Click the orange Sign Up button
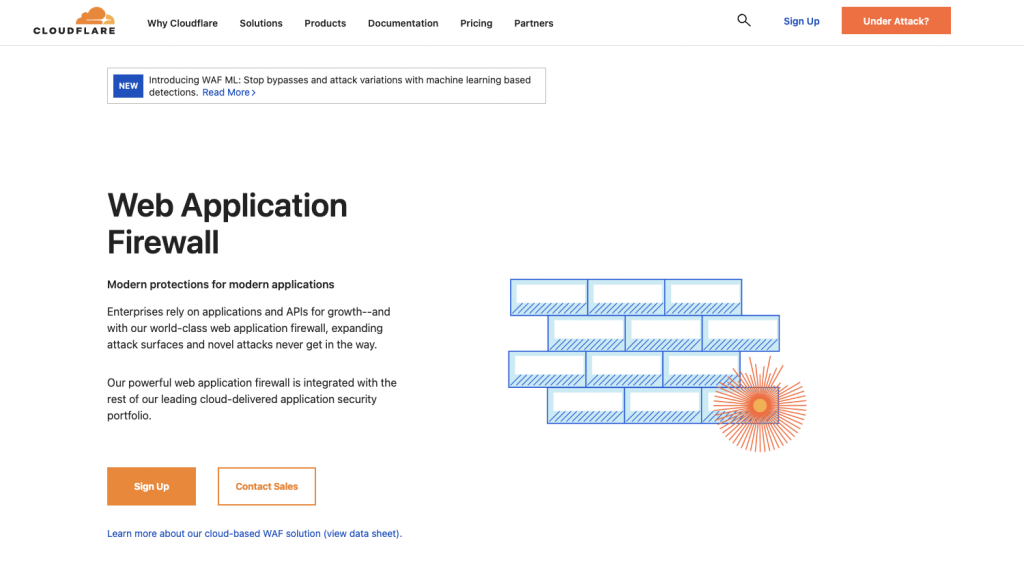 point(152,486)
